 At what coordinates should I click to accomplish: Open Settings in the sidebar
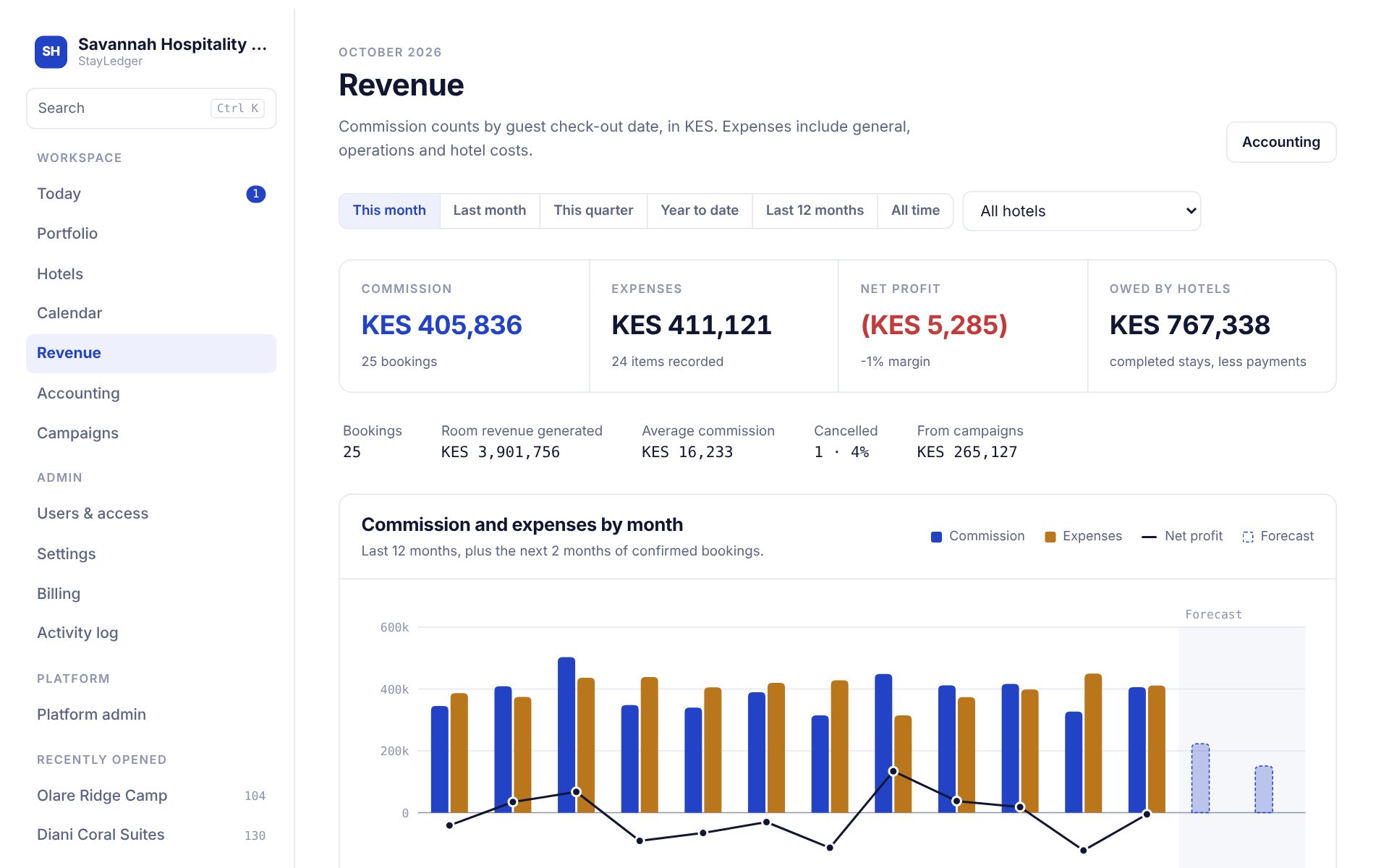(x=151, y=554)
